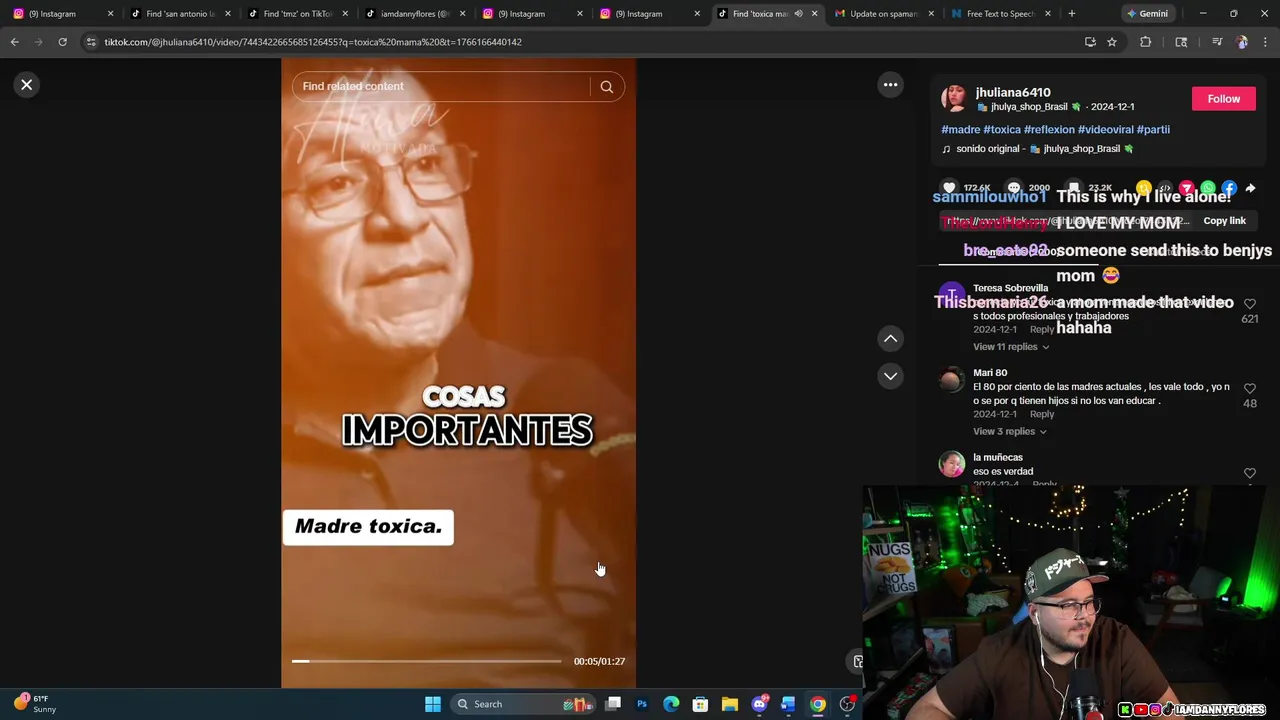
Task: Open jhuliana6410 profile avatar
Action: 955,98
